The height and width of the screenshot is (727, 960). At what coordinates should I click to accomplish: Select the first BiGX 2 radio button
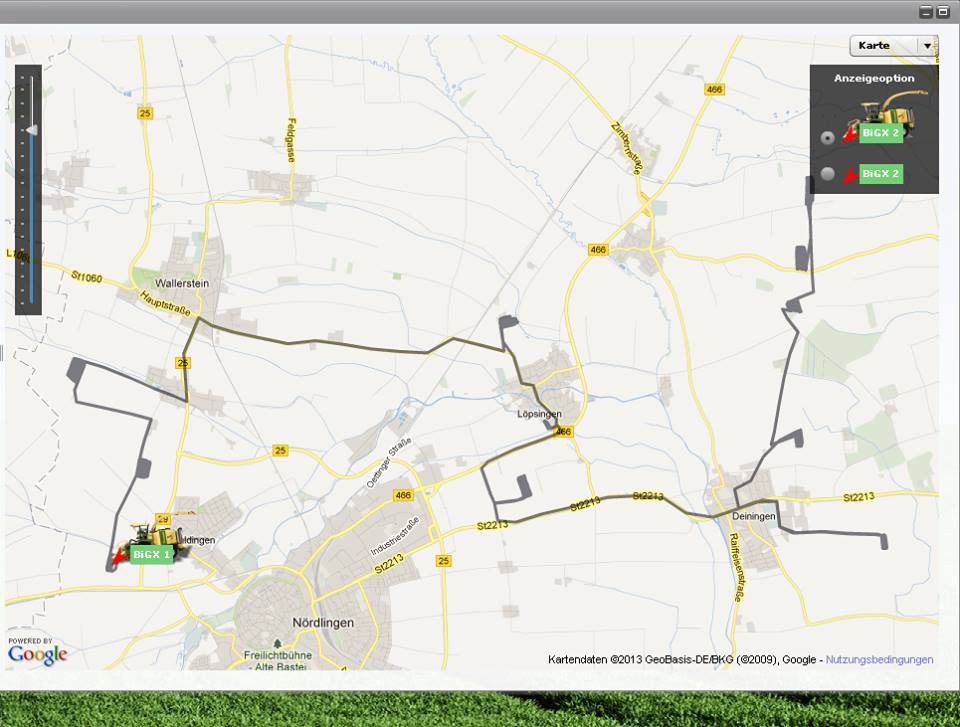(828, 138)
